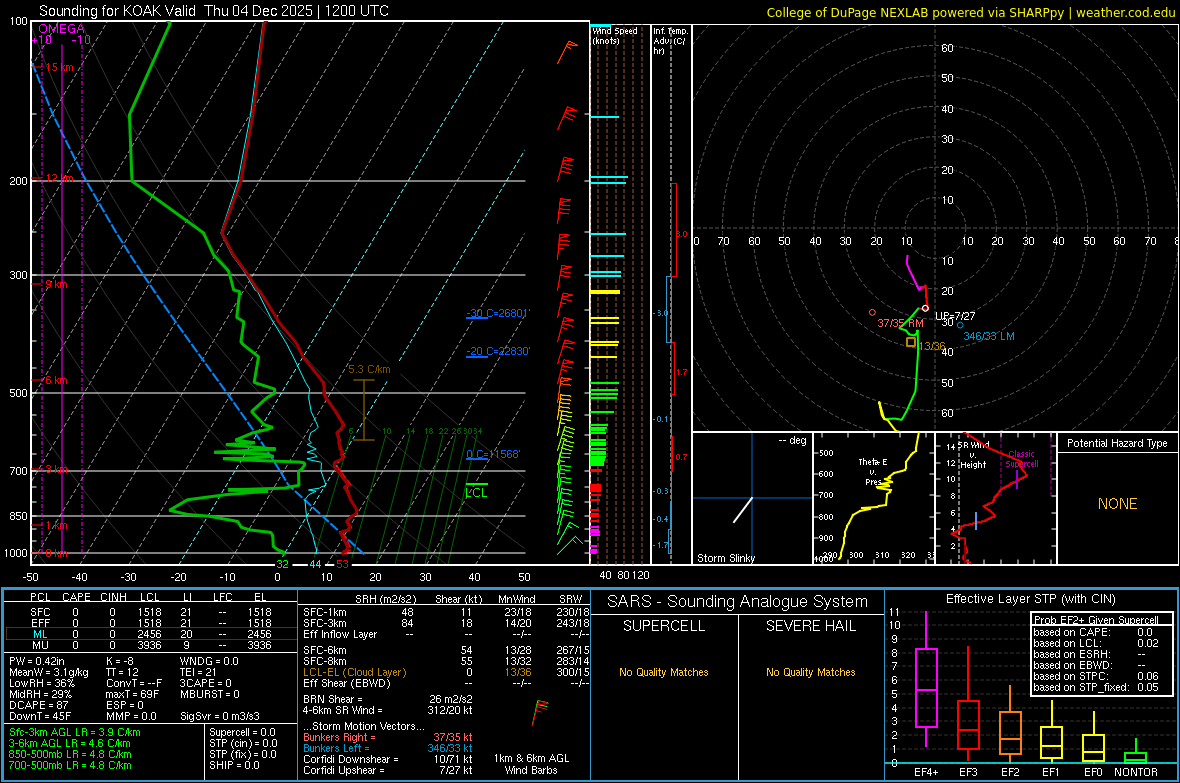Click the Prob EF2+ Given Supercell header
Screen dimensions: 1180x783
click(1096, 620)
